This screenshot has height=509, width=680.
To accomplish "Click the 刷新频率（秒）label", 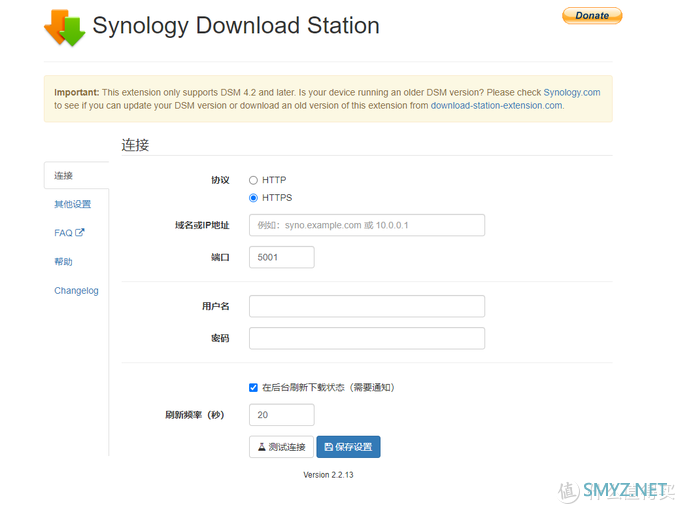I will (x=195, y=415).
